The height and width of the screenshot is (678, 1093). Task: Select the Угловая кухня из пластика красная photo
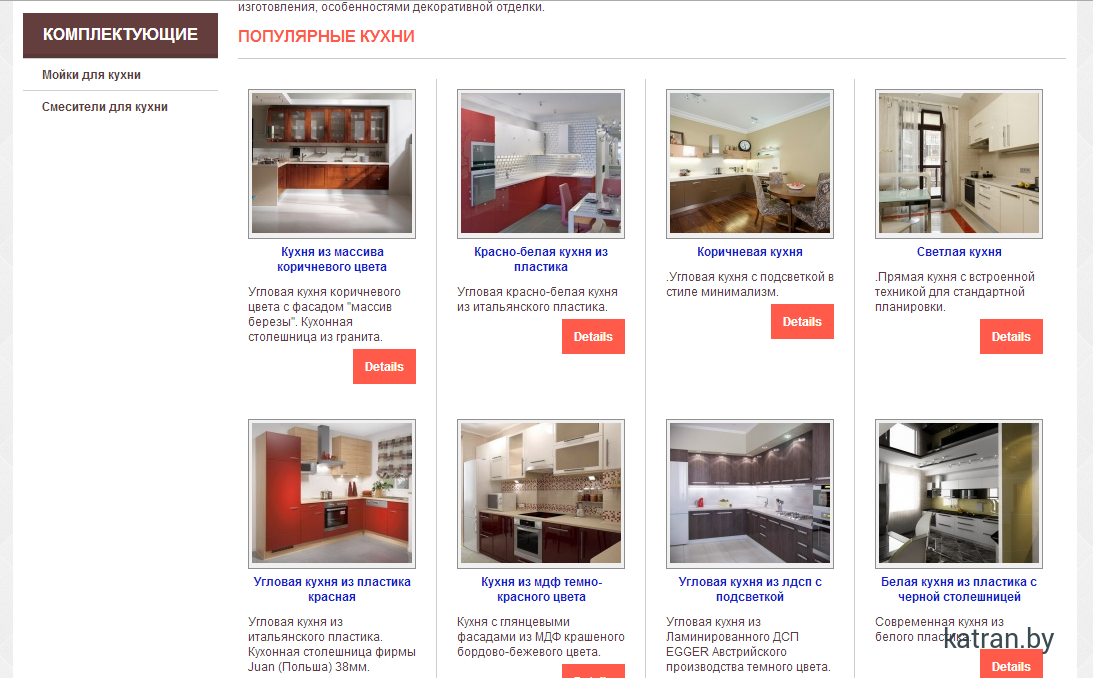332,494
